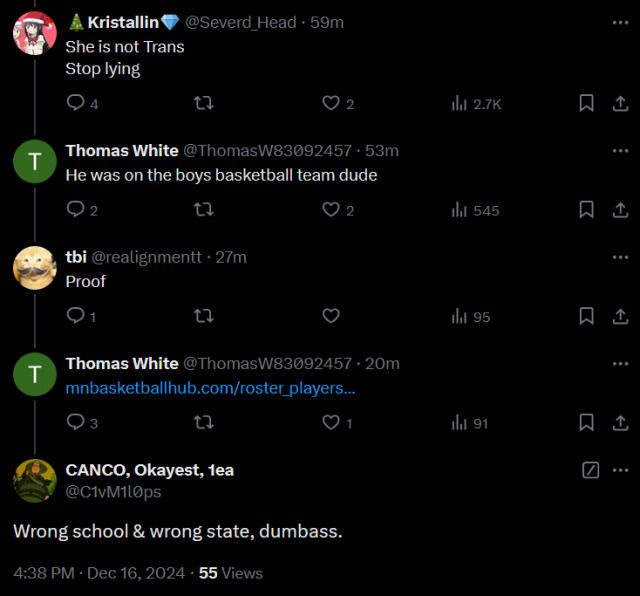
Task: View analytics showing 545 views
Action: tap(475, 210)
